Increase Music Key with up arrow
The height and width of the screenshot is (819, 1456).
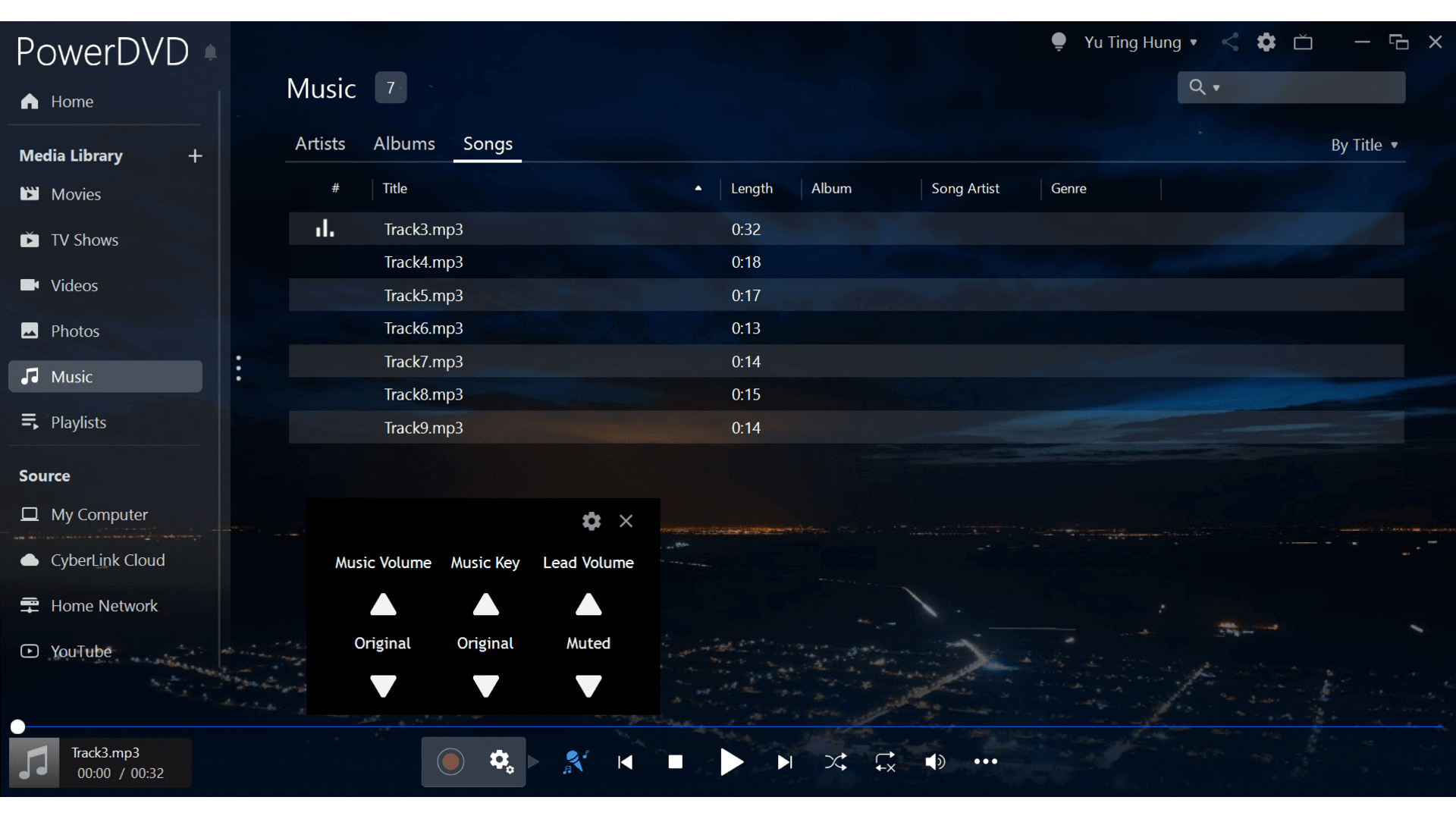tap(485, 605)
